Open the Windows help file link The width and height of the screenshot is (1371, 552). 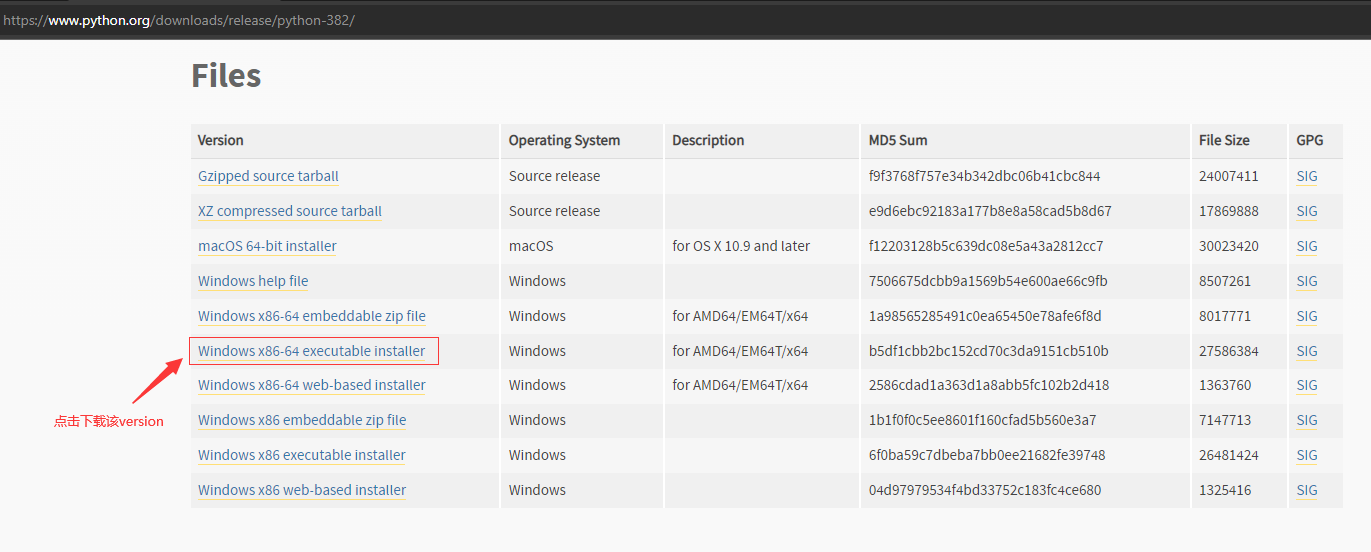pyautogui.click(x=253, y=281)
